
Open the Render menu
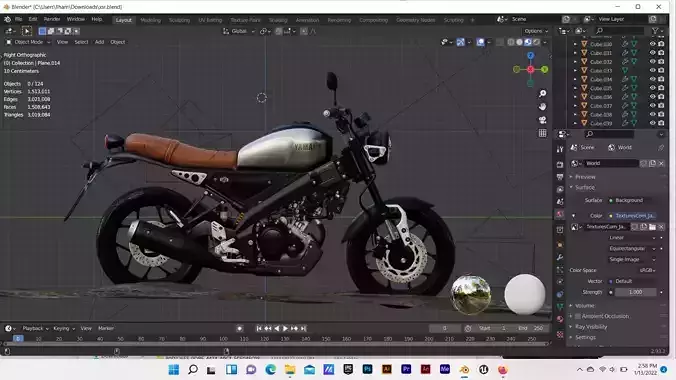click(52, 19)
